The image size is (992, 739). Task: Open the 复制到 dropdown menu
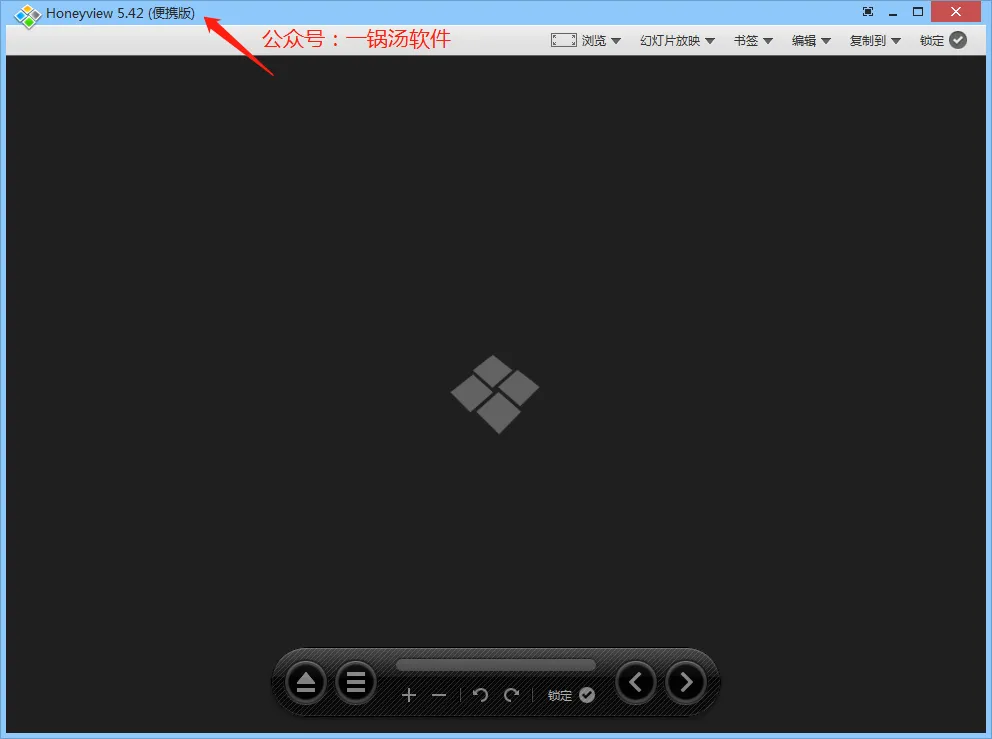876,40
